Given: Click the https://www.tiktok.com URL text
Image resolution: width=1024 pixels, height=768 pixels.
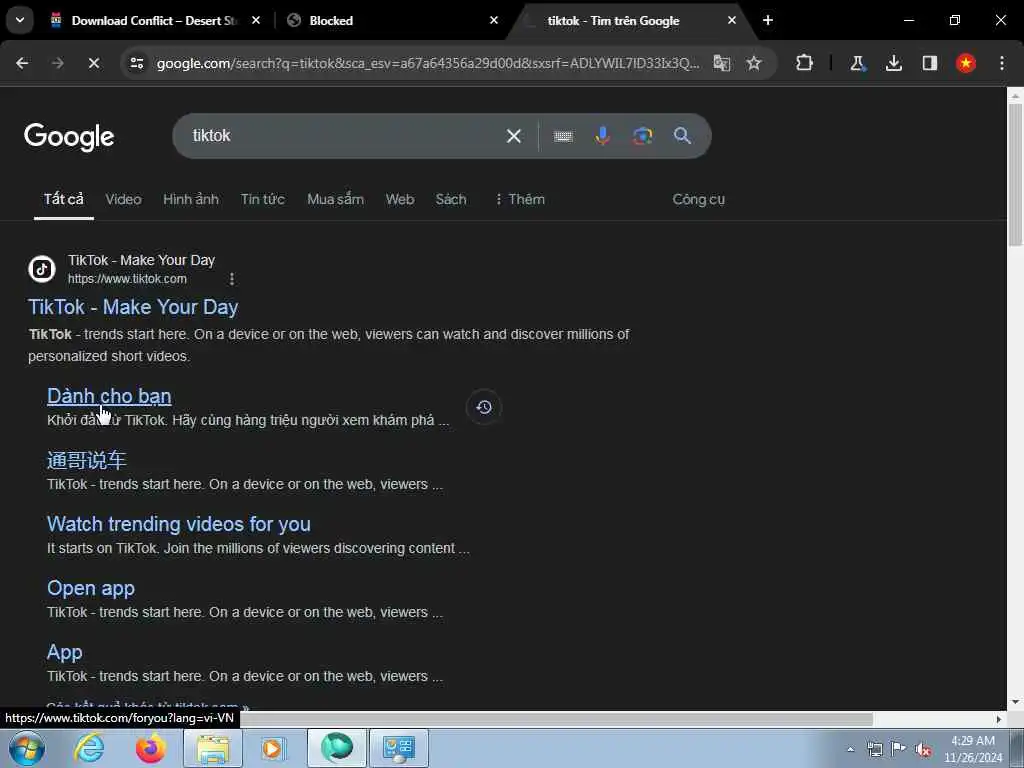Looking at the screenshot, I should pos(127,279).
